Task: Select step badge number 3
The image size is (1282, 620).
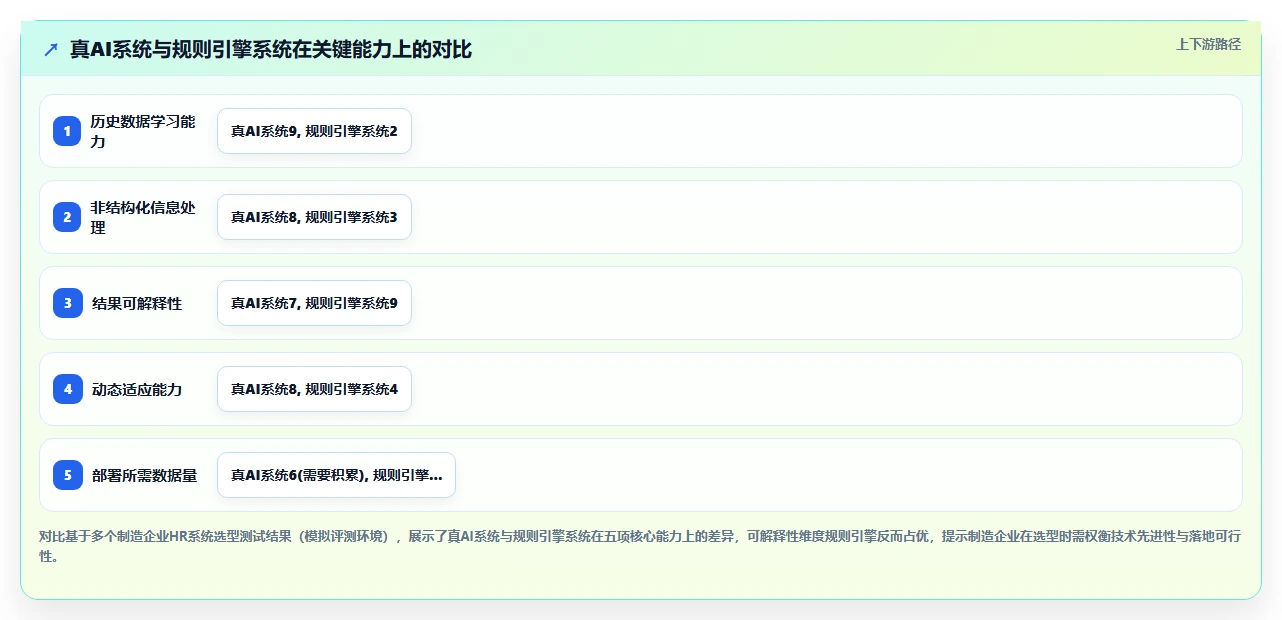Action: 68,303
